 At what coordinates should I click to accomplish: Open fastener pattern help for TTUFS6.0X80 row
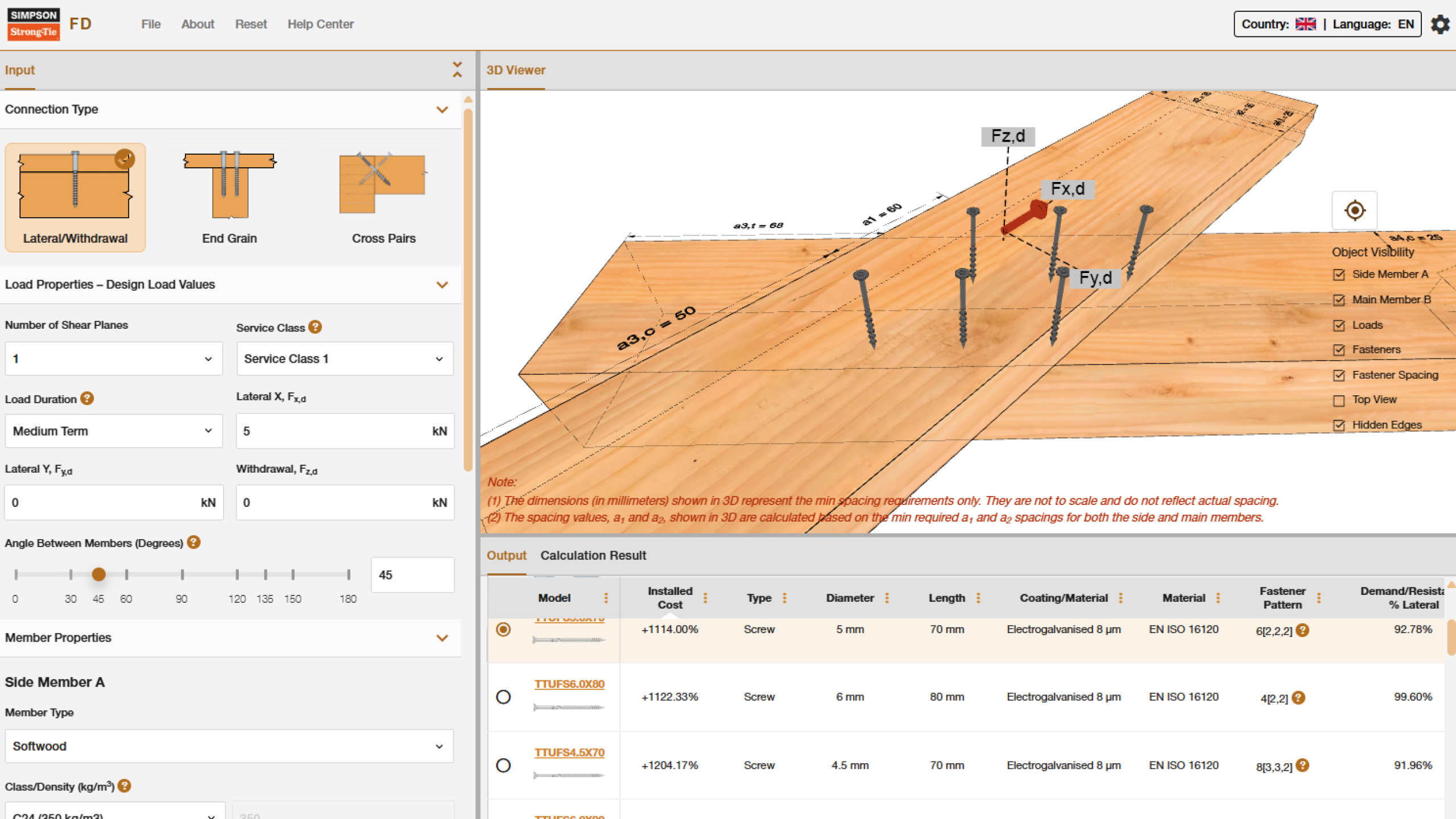pos(1300,698)
